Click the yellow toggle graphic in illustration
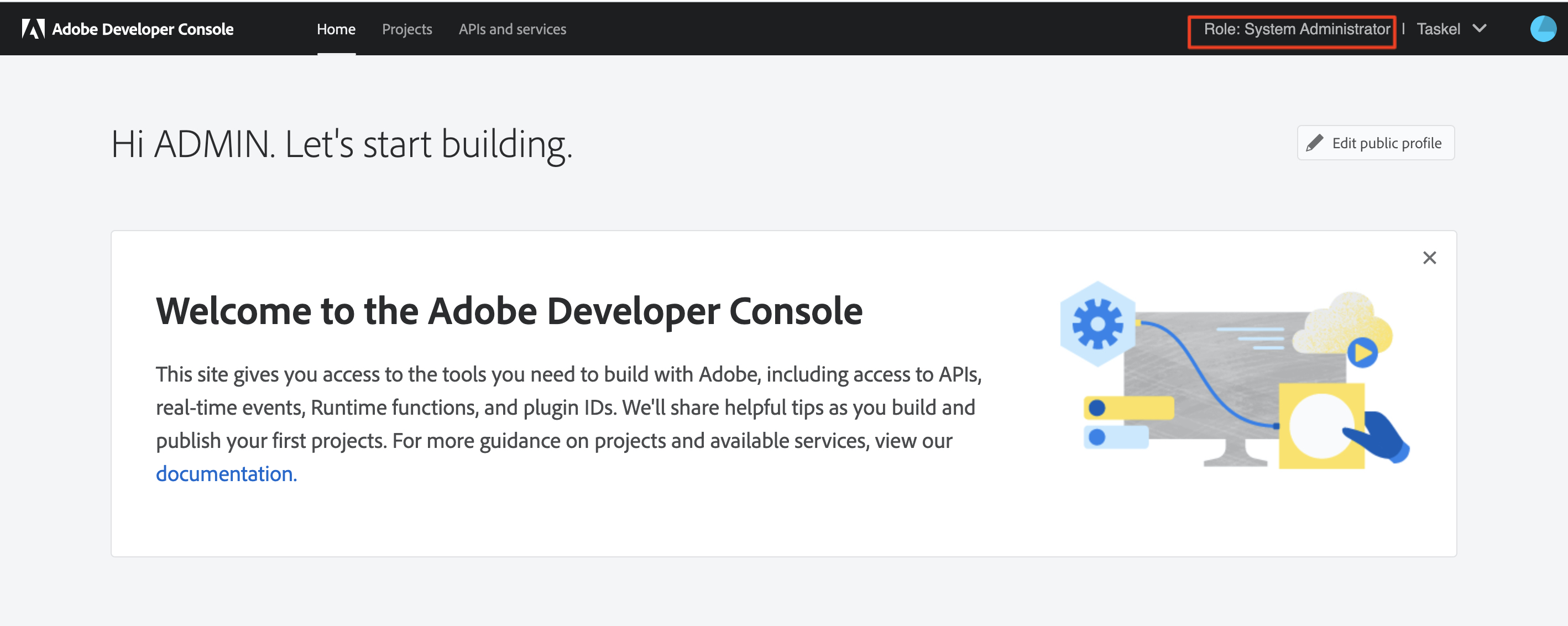The height and width of the screenshot is (626, 1568). point(1128,408)
